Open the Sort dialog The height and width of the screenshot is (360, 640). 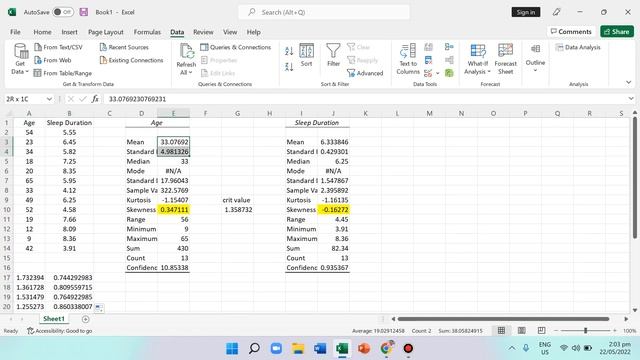point(306,55)
